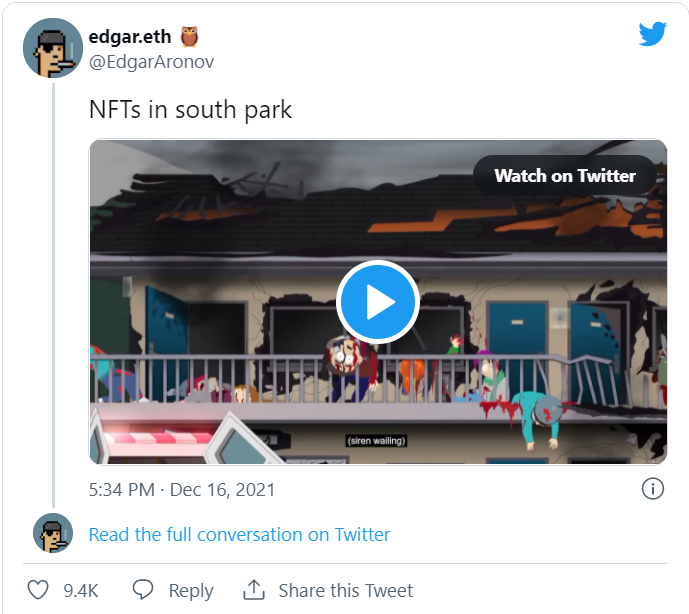The width and height of the screenshot is (689, 614).
Task: Click the reply speech bubble icon
Action: (x=143, y=590)
